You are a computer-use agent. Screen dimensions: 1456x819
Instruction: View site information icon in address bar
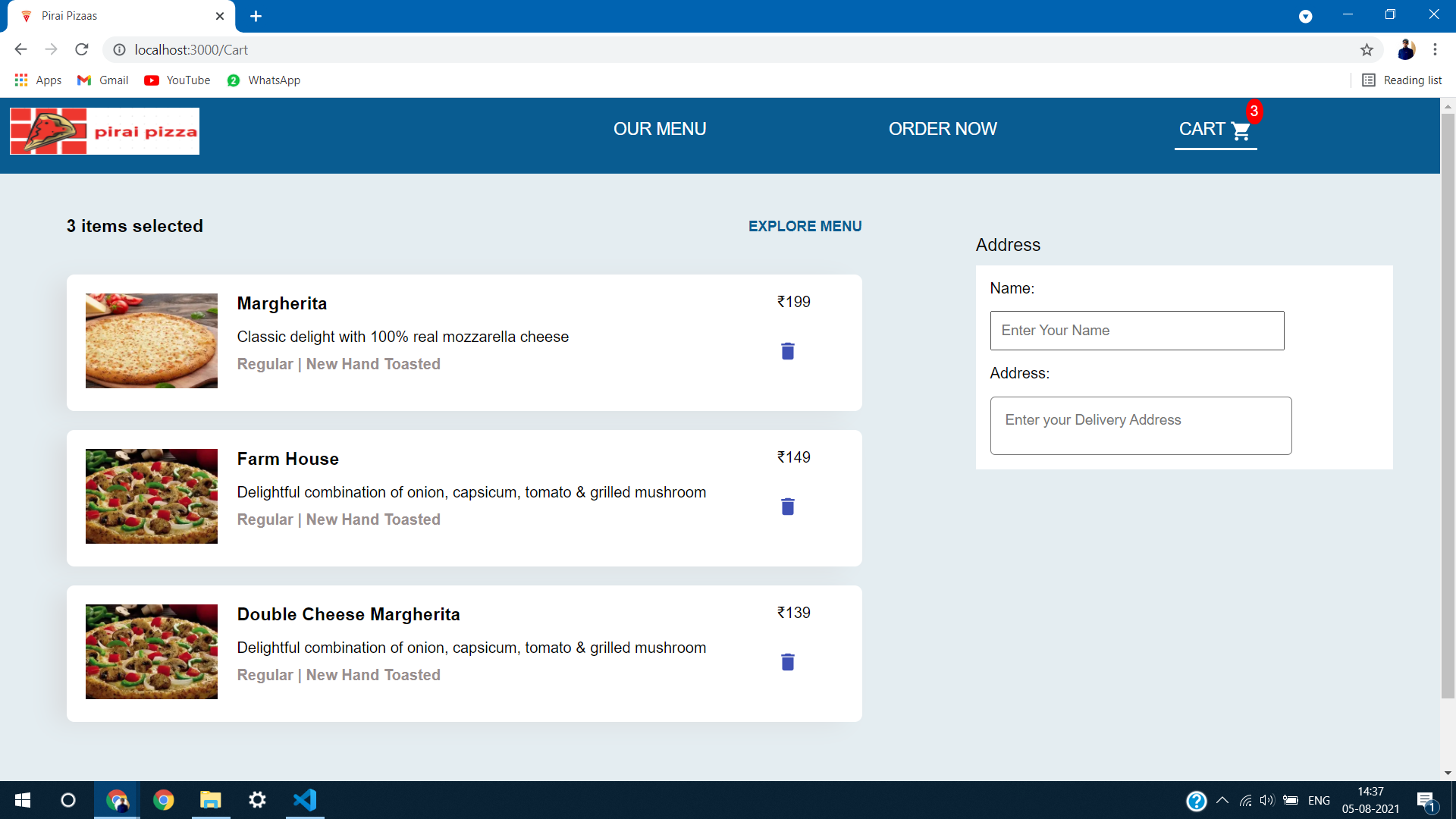pyautogui.click(x=119, y=50)
